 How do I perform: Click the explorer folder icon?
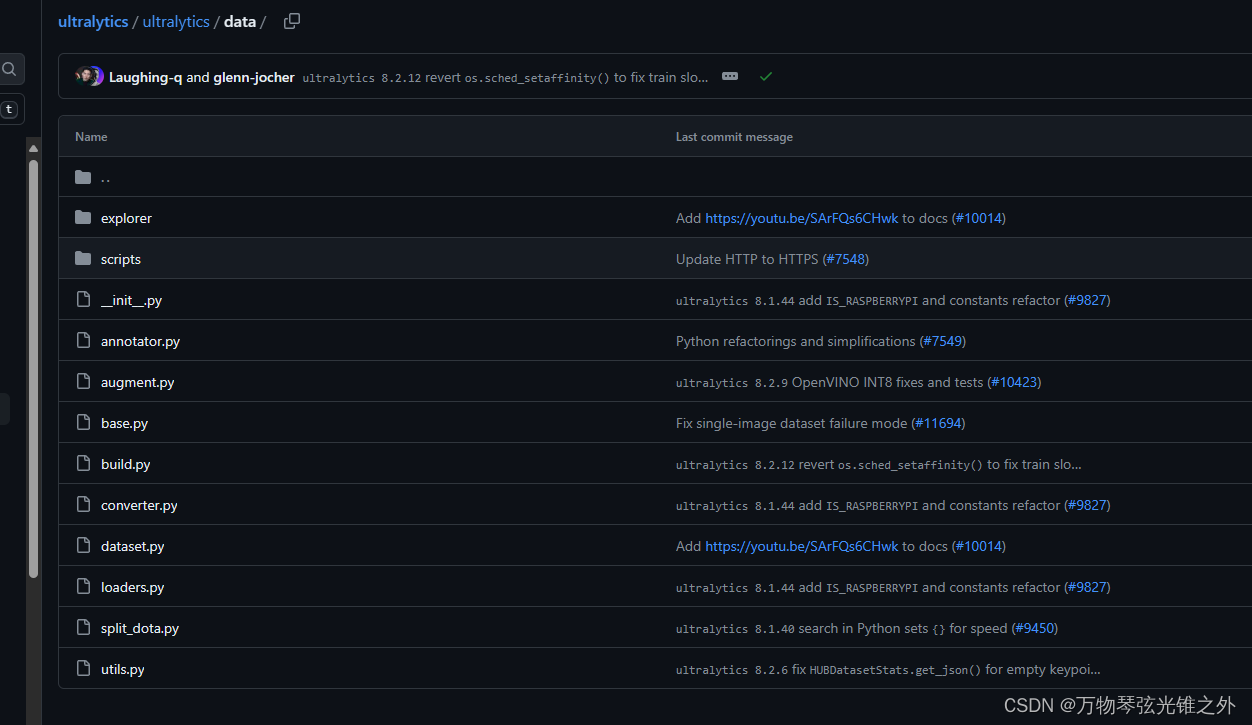click(83, 218)
